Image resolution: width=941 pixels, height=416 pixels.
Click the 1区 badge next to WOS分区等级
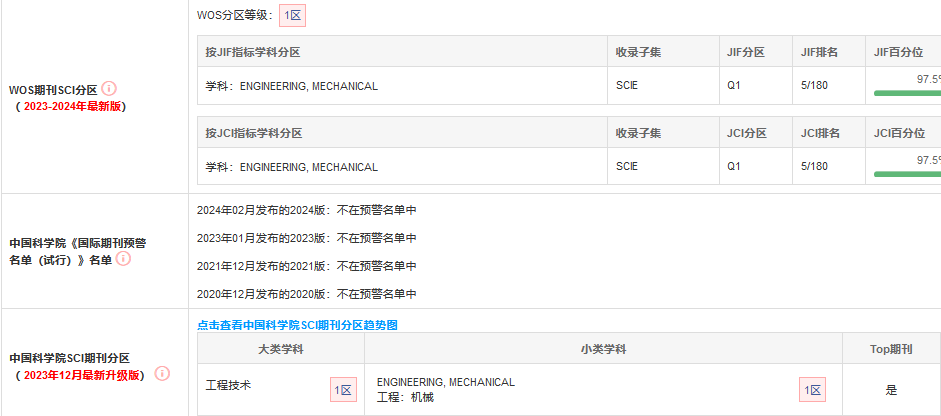click(x=292, y=15)
